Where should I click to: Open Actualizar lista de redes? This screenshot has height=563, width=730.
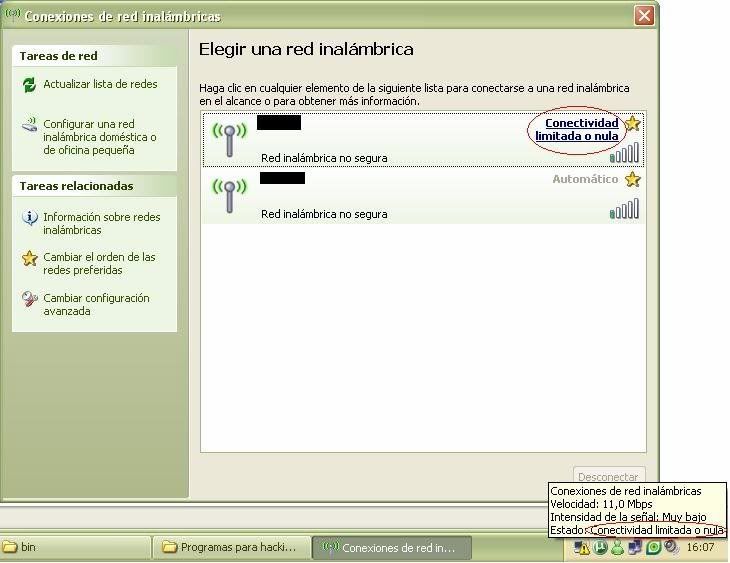(x=100, y=84)
